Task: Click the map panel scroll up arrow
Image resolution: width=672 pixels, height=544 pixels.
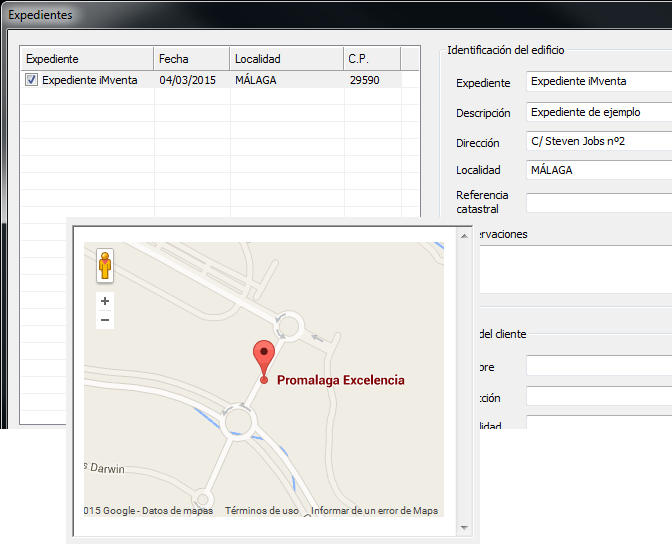Action: [464, 236]
